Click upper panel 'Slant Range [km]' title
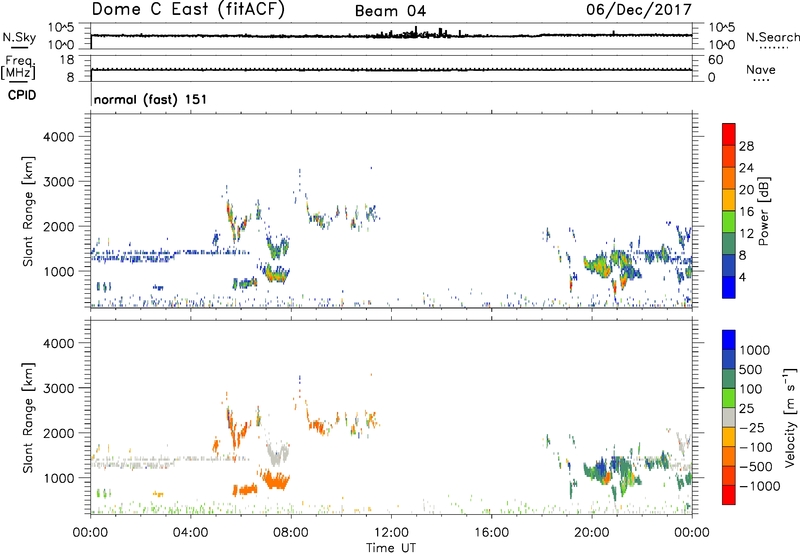This screenshot has height=554, width=800. tap(28, 211)
